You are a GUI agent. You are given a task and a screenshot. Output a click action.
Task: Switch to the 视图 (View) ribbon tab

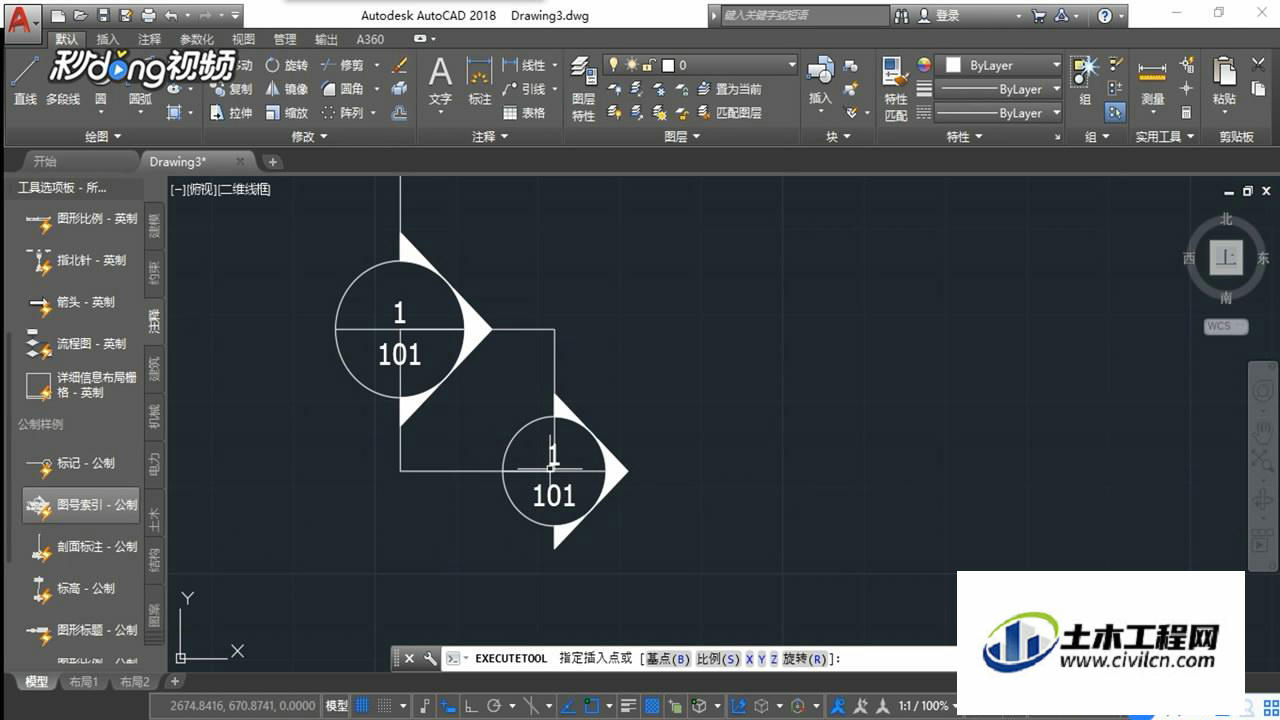coord(243,40)
